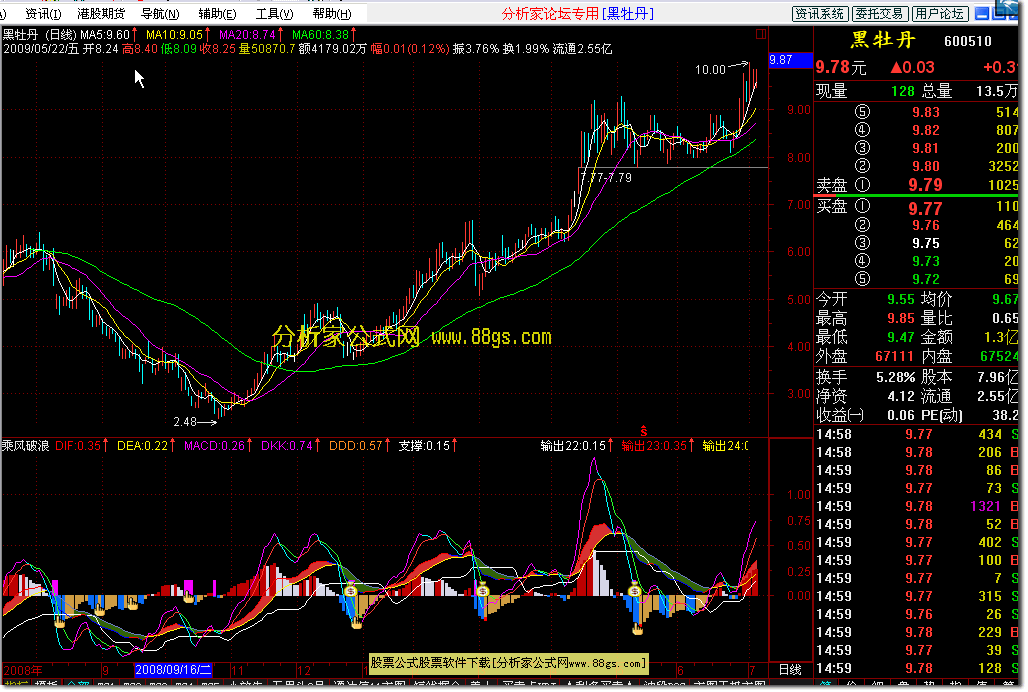Click the red S marker below the chart
The image size is (1028, 692).
click(644, 431)
